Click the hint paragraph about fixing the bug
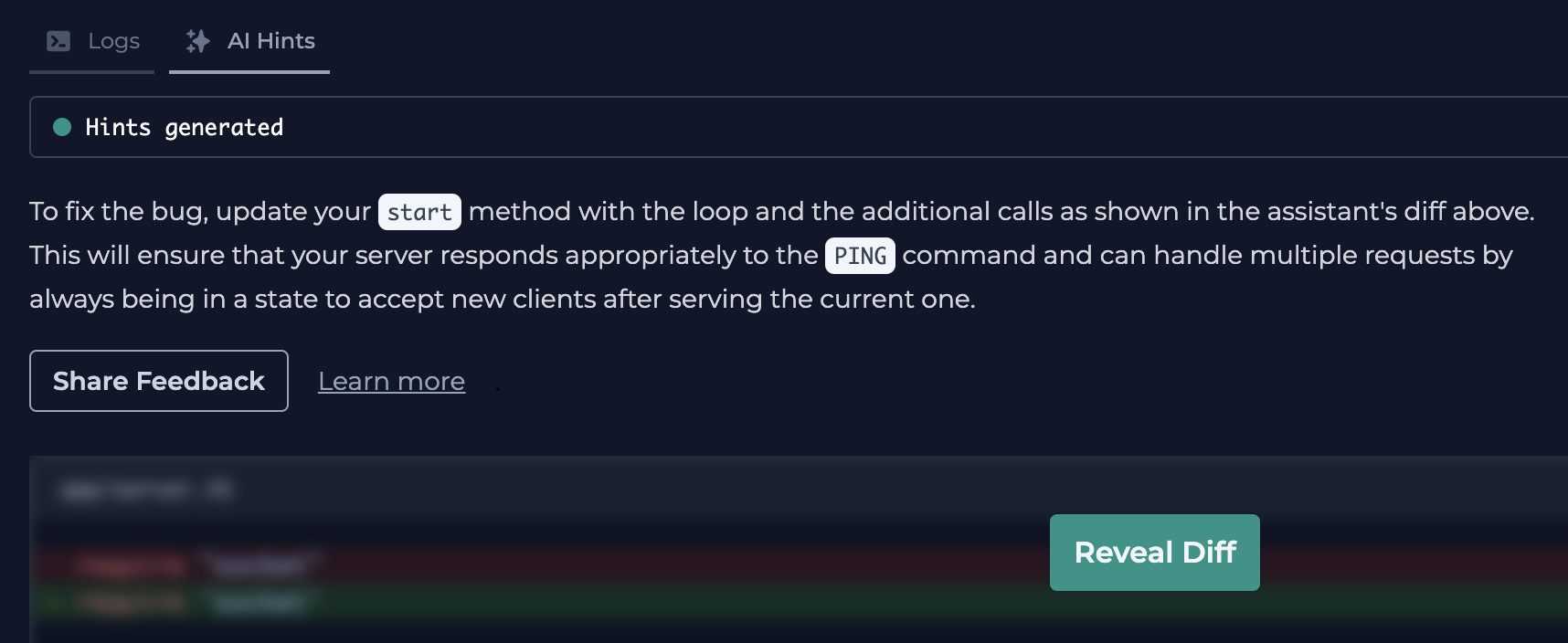The width and height of the screenshot is (1568, 643). coord(782,255)
